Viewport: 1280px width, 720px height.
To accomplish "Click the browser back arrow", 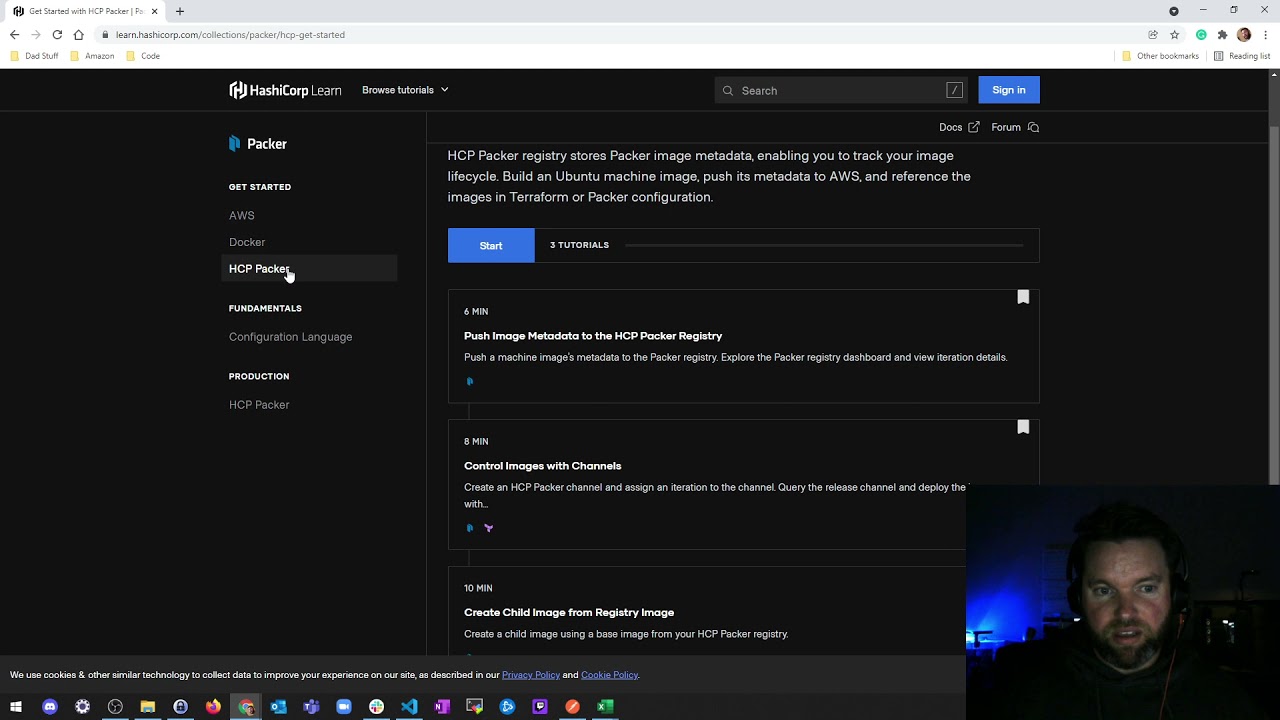I will point(14,35).
